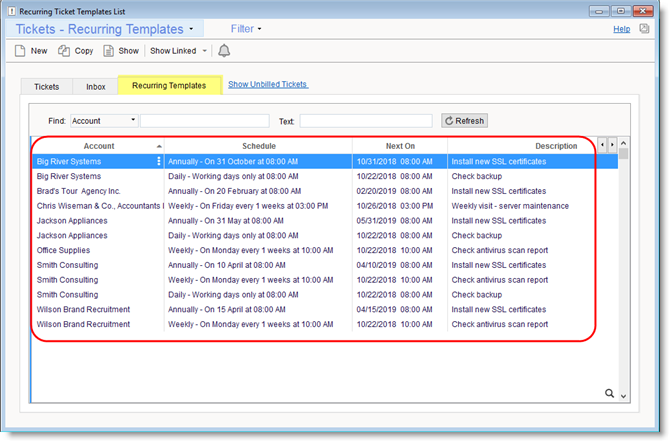The width and height of the screenshot is (670, 442).
Task: Switch to the Tickets tab
Action: [x=46, y=87]
